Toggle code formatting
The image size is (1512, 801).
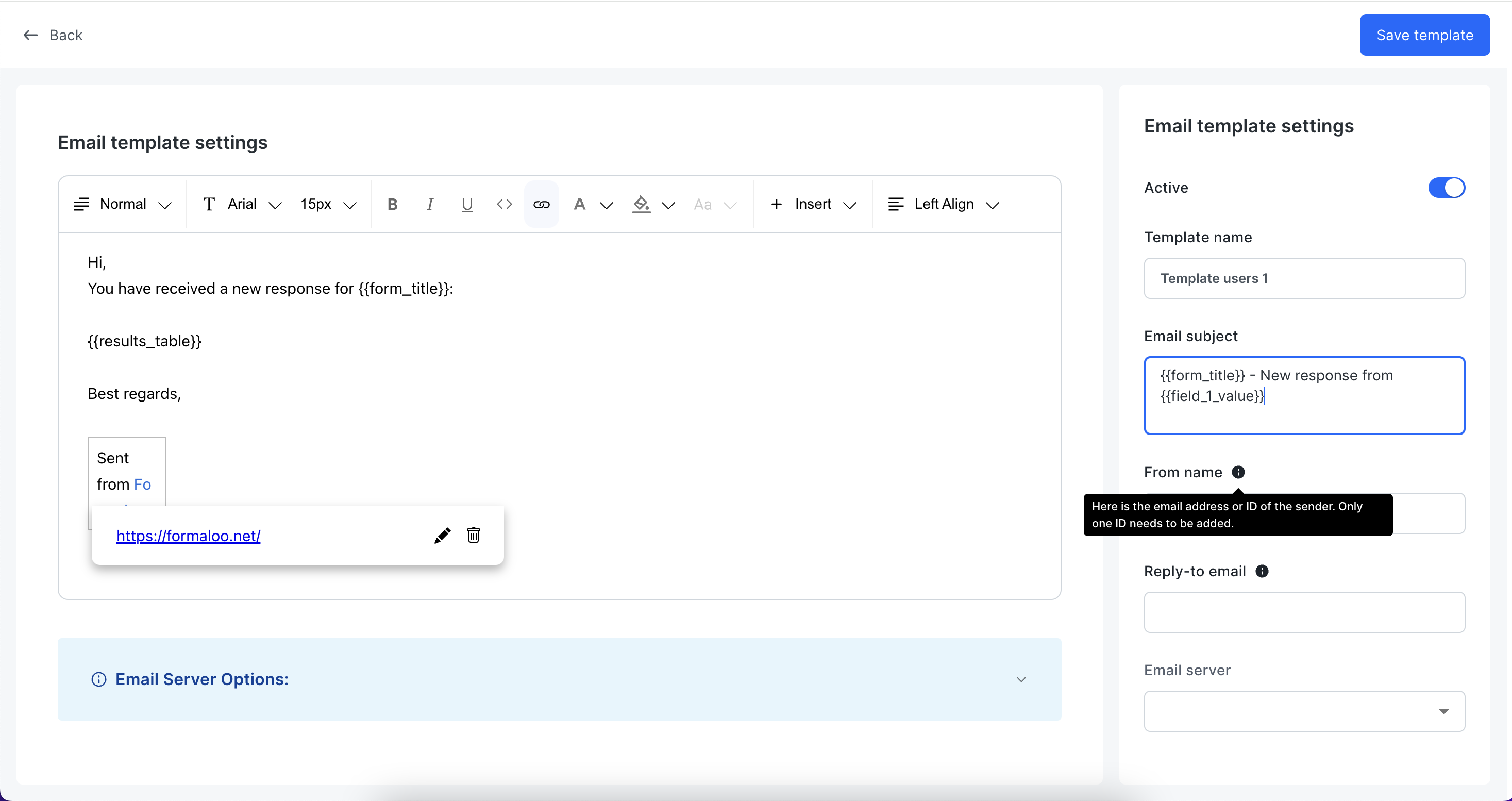[x=504, y=204]
